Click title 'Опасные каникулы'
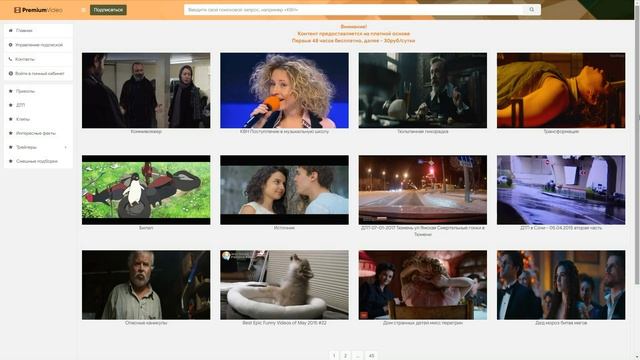 146,323
